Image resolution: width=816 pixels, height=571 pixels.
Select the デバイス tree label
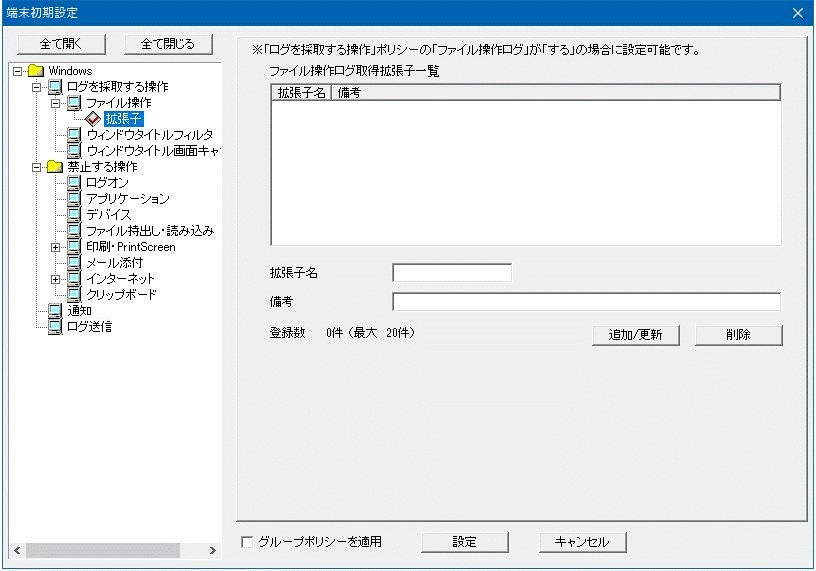[109, 214]
